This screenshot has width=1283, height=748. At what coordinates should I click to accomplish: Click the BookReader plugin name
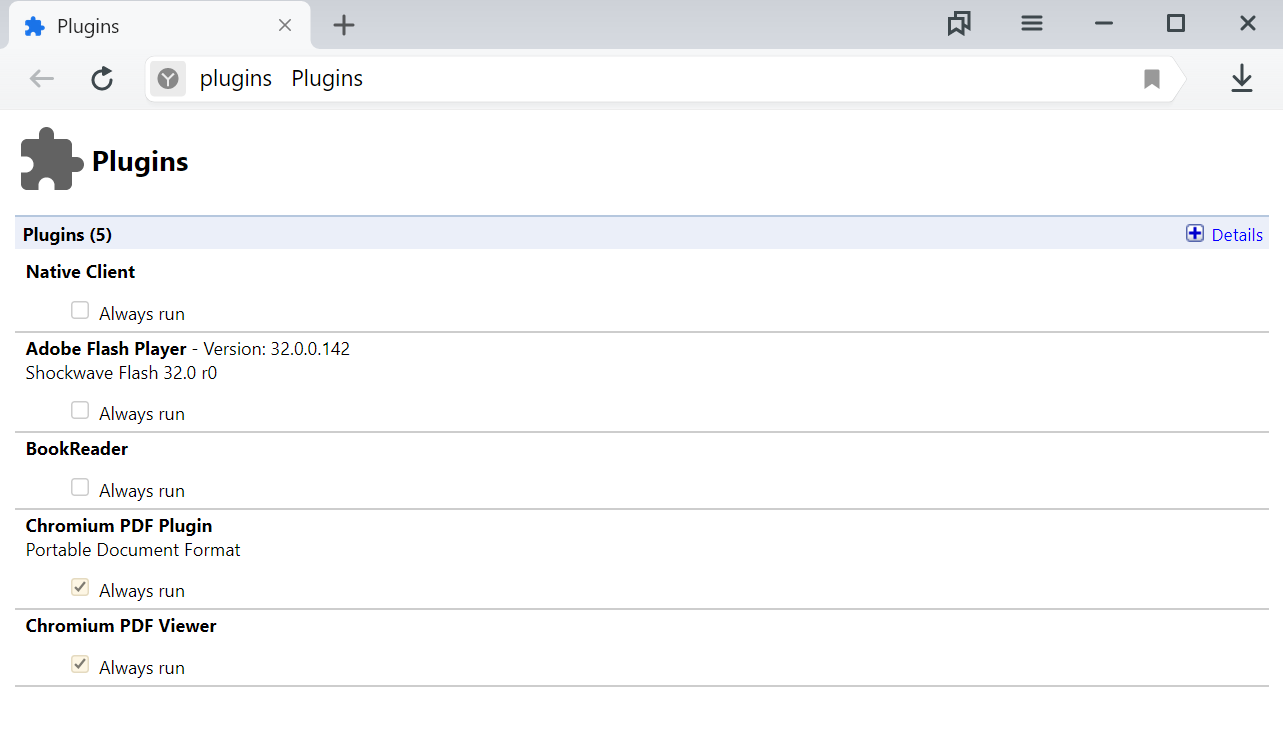[77, 449]
